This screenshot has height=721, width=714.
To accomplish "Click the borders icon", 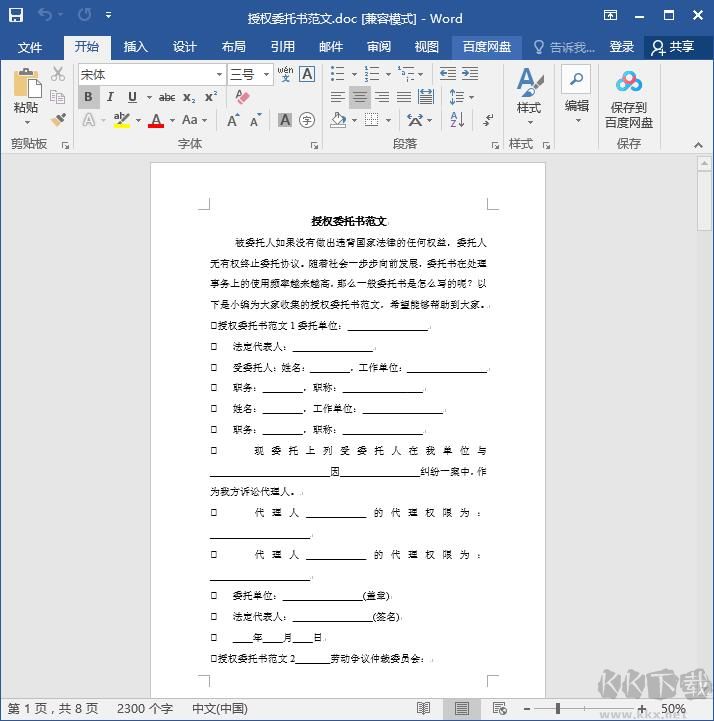I will [371, 120].
